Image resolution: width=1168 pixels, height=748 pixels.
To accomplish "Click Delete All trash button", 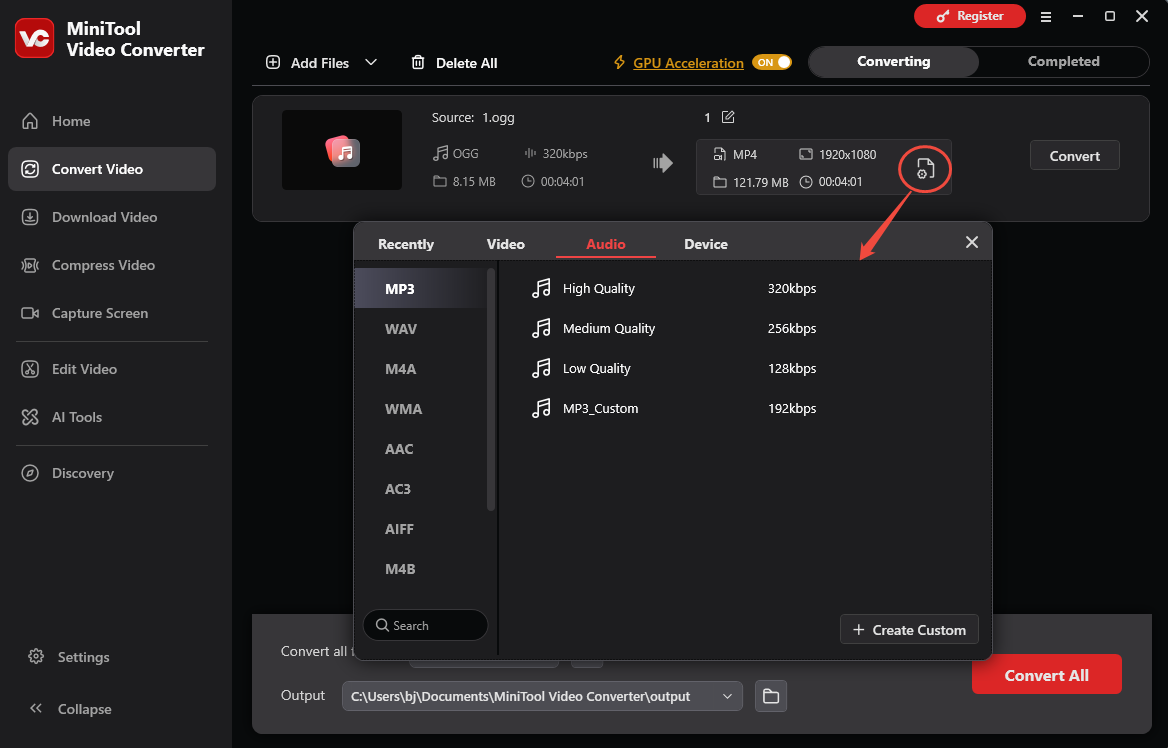I will point(454,63).
